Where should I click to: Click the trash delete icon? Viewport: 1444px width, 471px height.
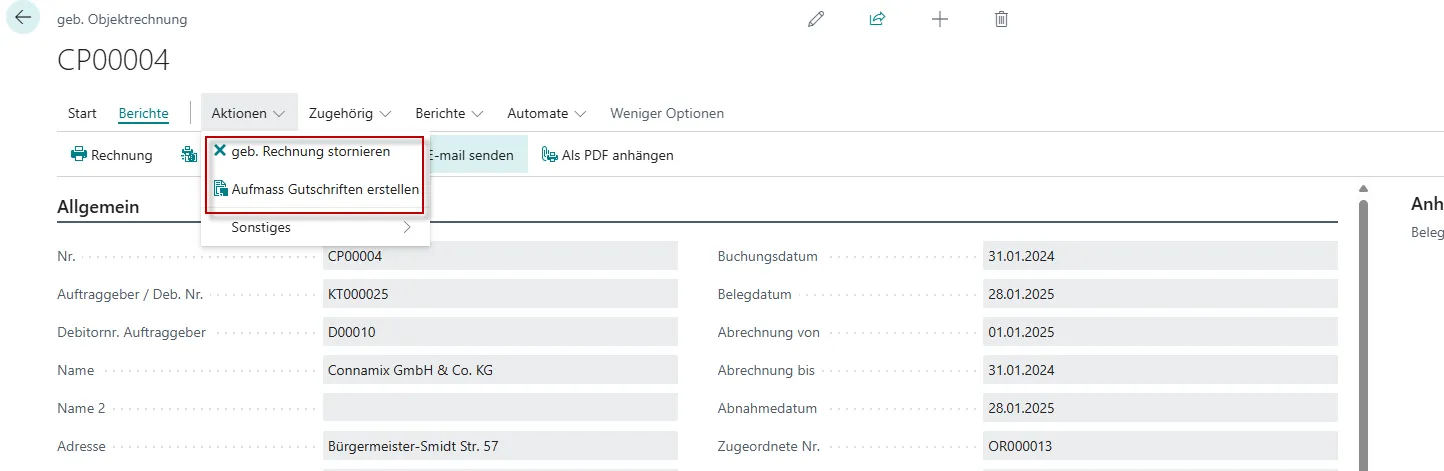pos(1001,19)
